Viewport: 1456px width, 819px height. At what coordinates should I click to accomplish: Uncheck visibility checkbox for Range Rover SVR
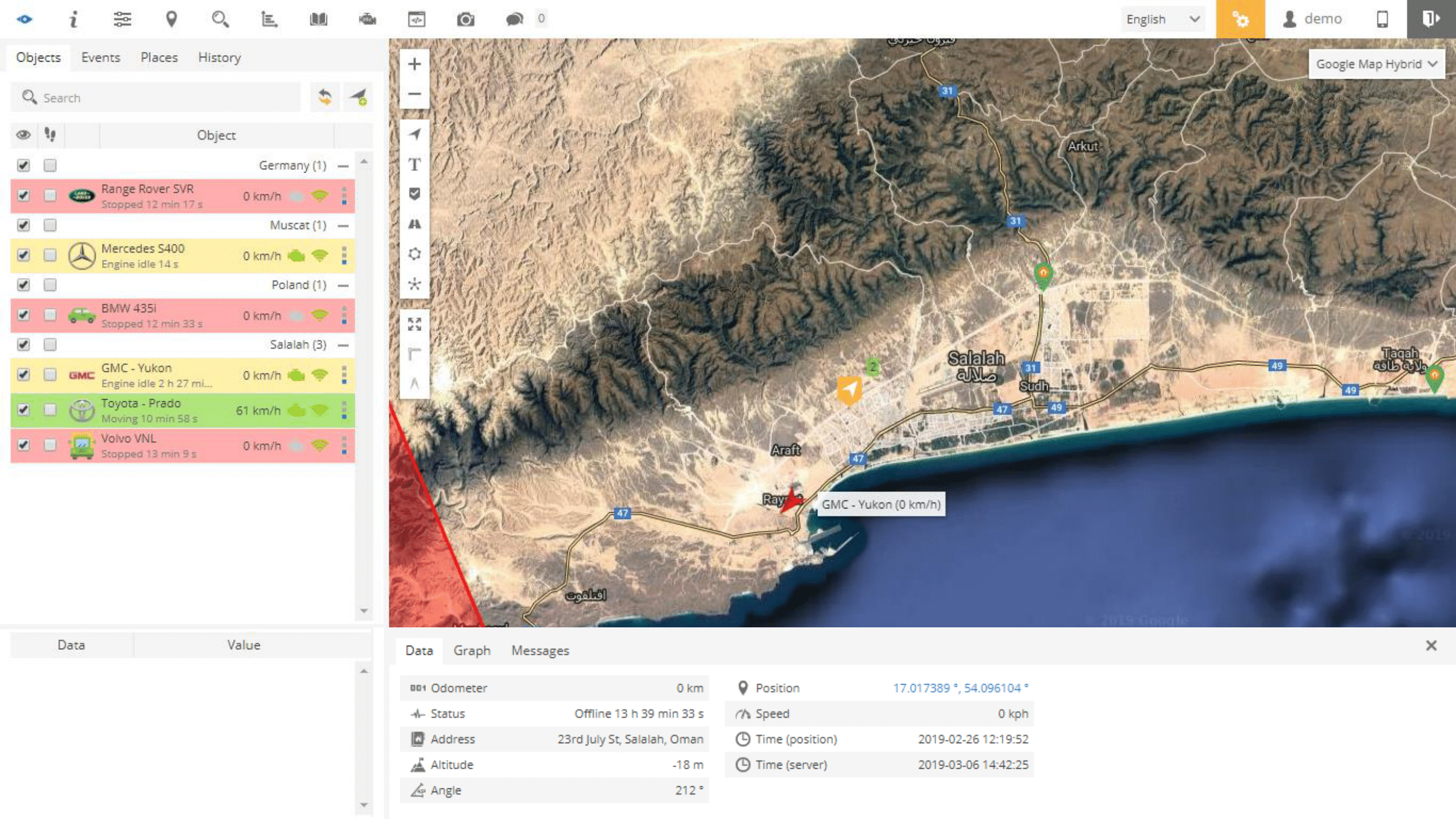pos(23,195)
